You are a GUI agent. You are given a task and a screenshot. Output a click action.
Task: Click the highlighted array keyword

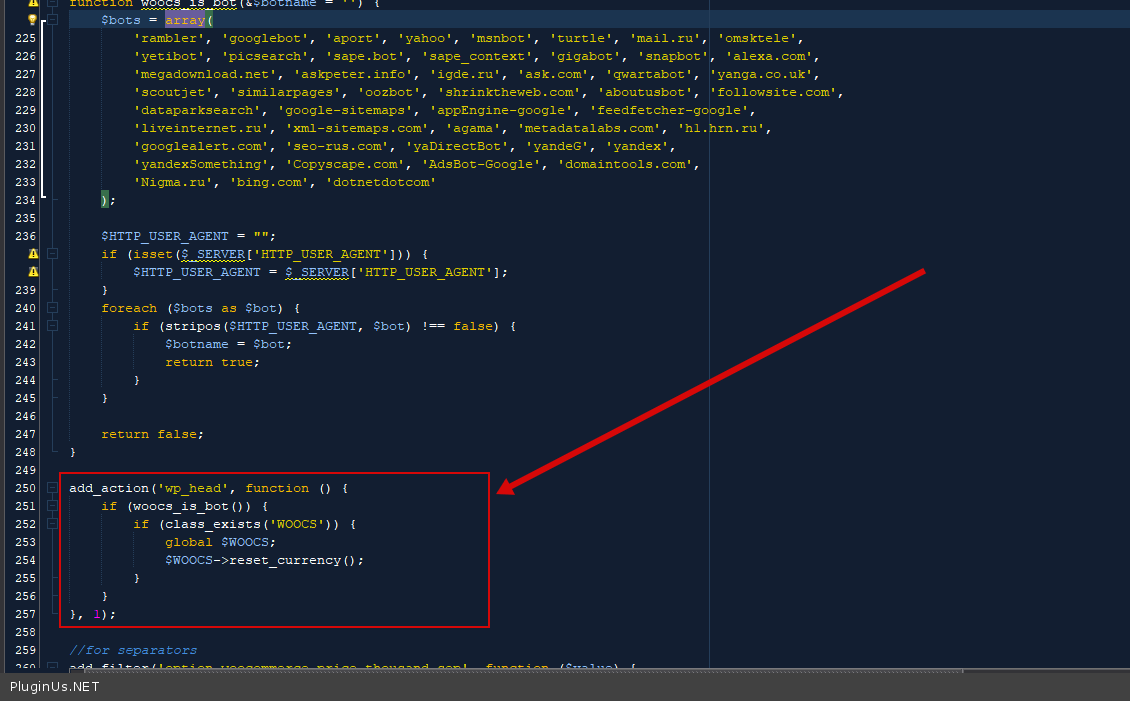pyautogui.click(x=185, y=20)
